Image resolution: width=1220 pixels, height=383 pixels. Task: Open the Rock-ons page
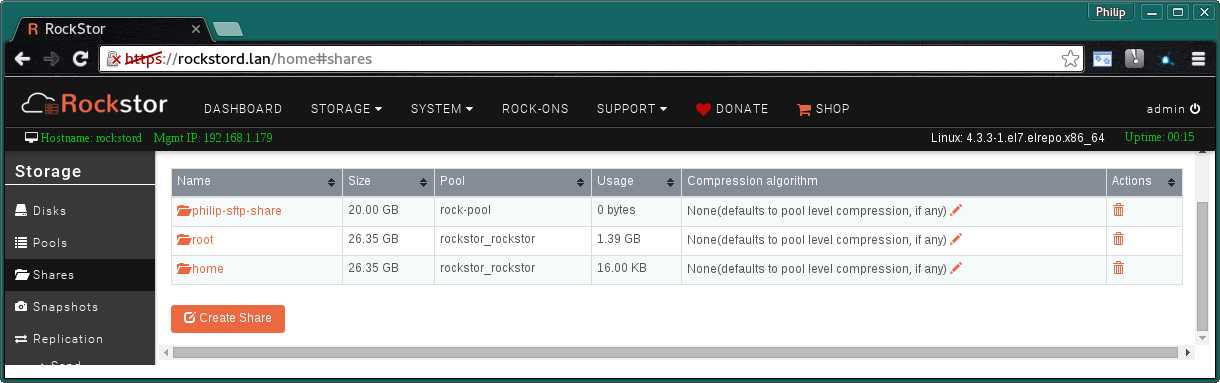coord(535,109)
